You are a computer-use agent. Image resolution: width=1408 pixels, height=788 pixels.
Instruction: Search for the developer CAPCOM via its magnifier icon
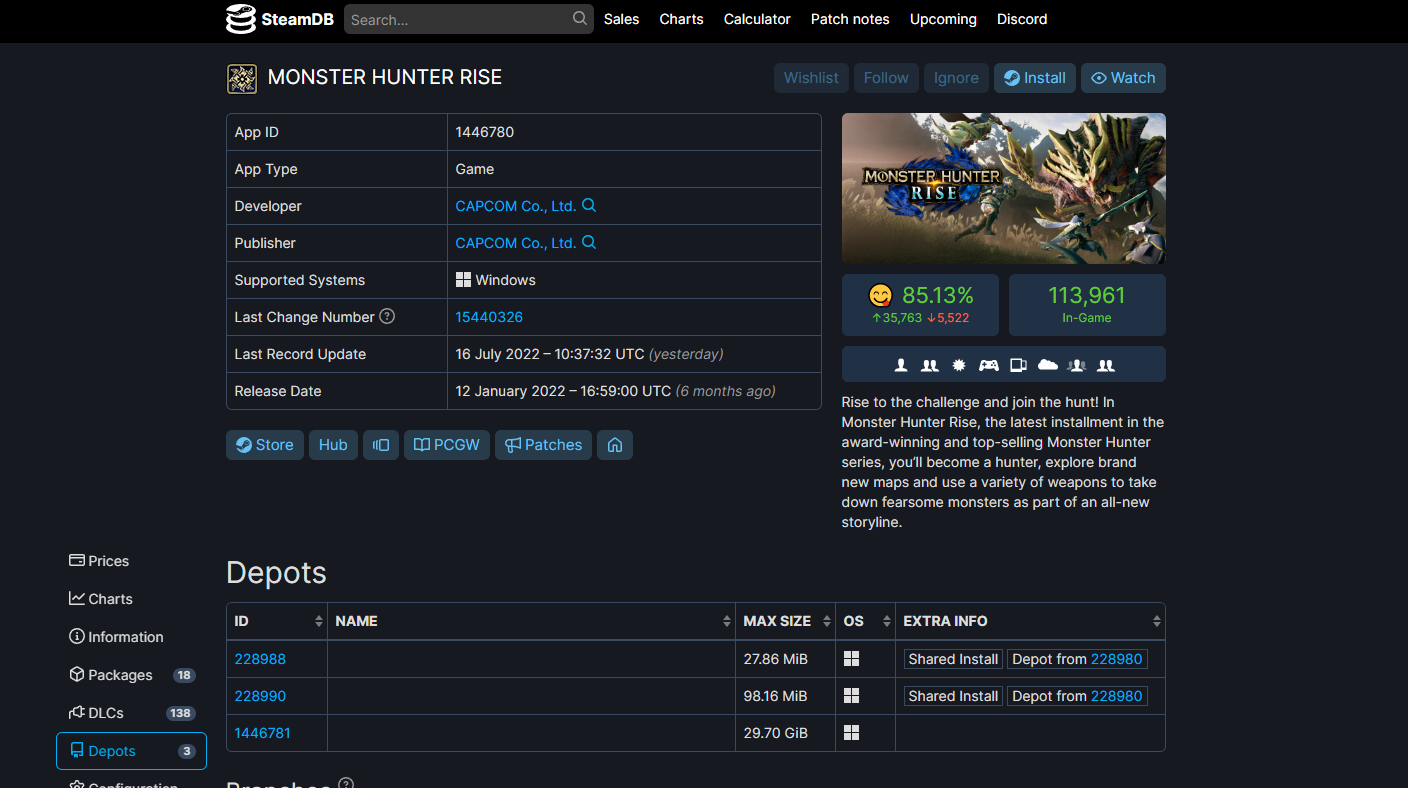pyautogui.click(x=589, y=205)
